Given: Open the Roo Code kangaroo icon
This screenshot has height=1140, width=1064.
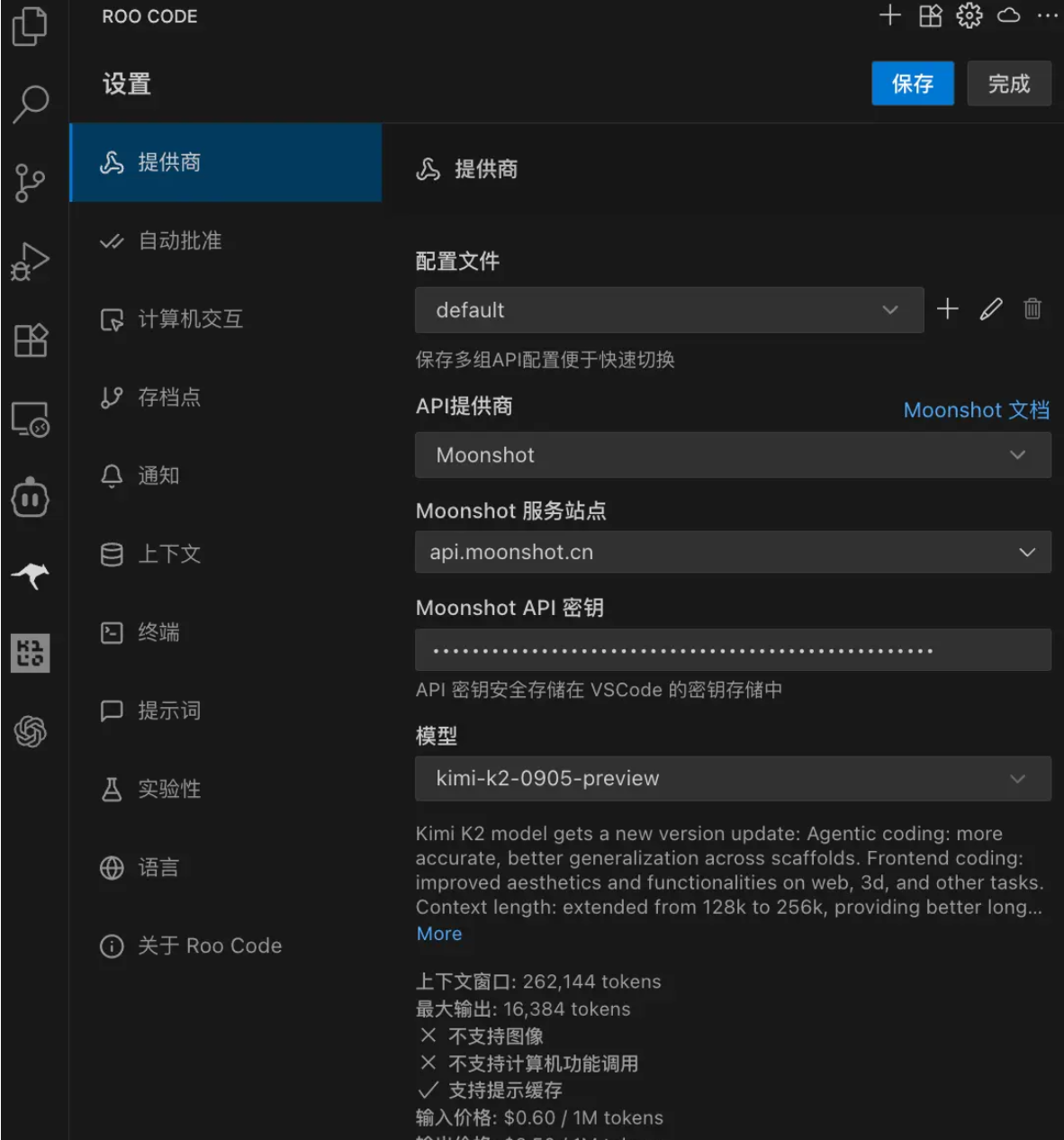Looking at the screenshot, I should [x=30, y=575].
